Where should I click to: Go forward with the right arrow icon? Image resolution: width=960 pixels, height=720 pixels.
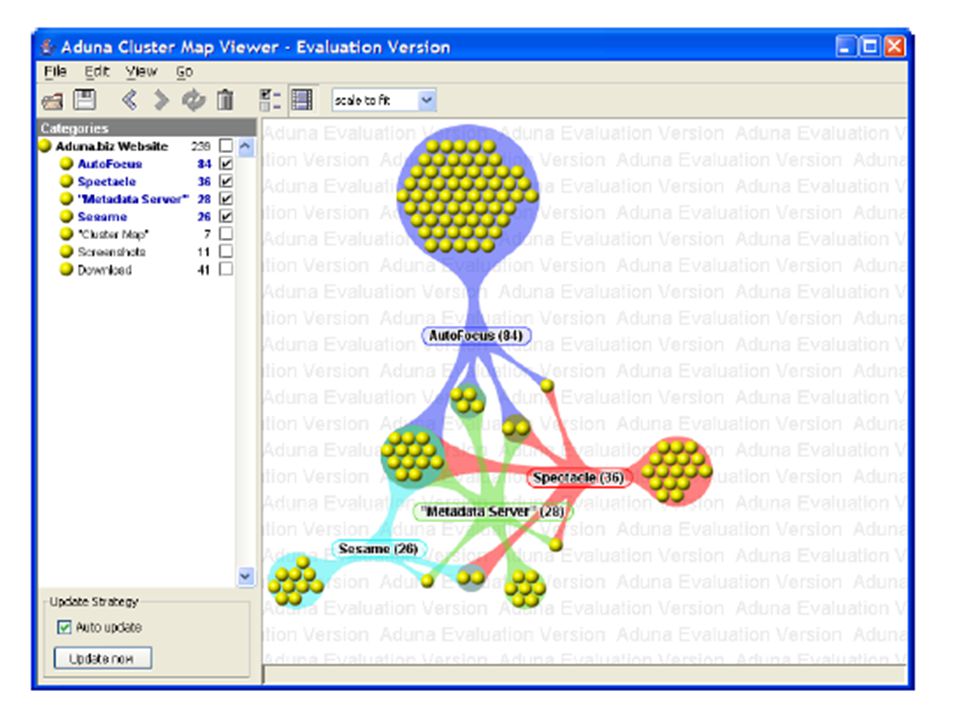[x=161, y=99]
